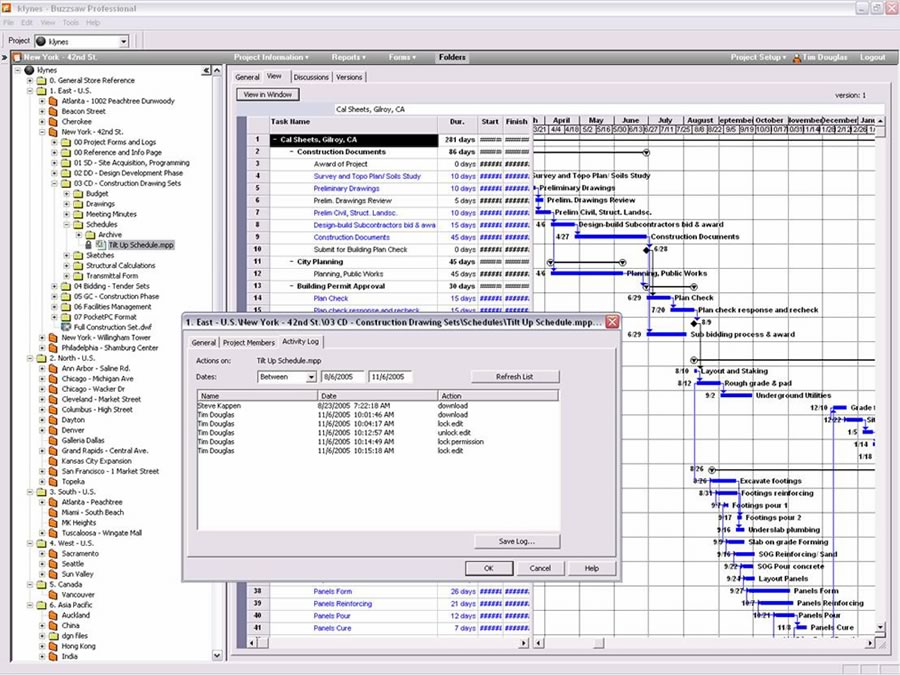Click the Logout link
This screenshot has width=900, height=675.
[872, 57]
